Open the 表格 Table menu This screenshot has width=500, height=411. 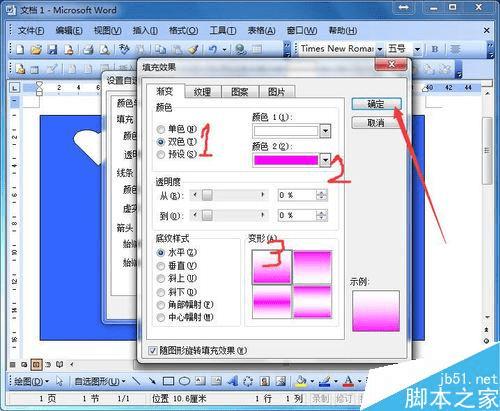261,31
